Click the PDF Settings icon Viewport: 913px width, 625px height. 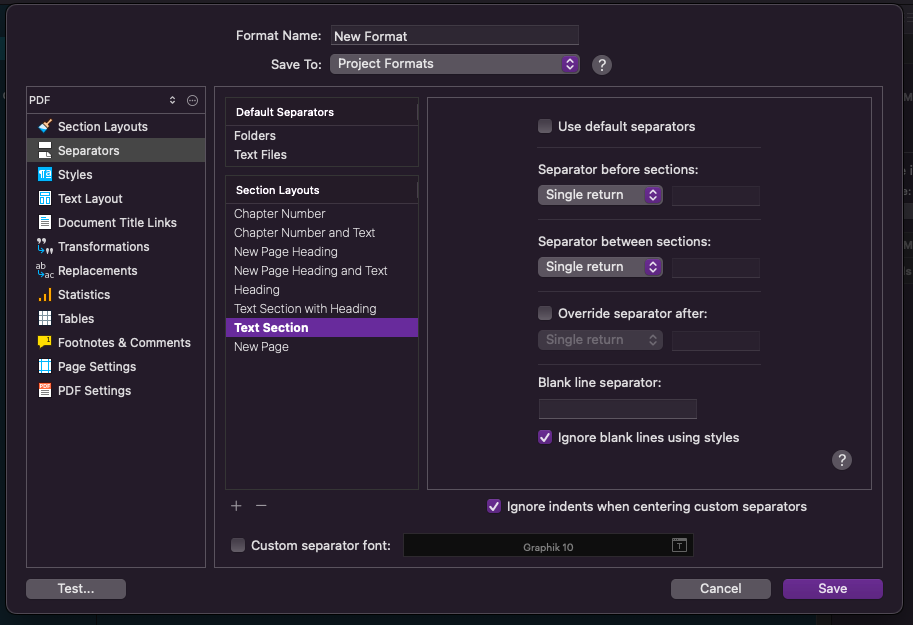click(45, 390)
